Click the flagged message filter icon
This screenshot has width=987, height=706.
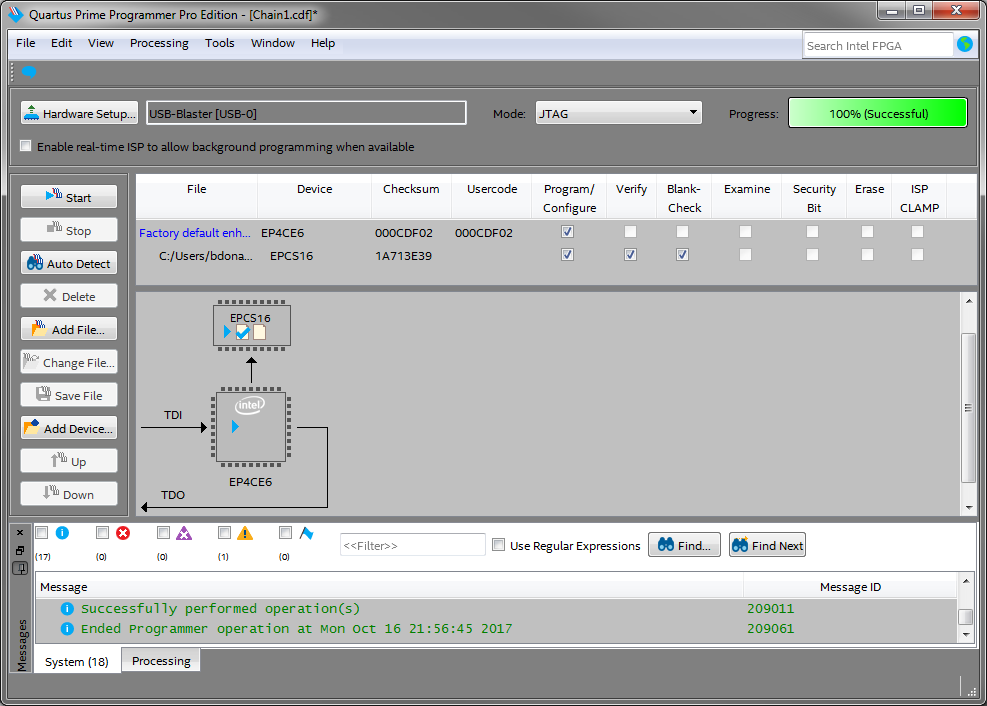[306, 533]
